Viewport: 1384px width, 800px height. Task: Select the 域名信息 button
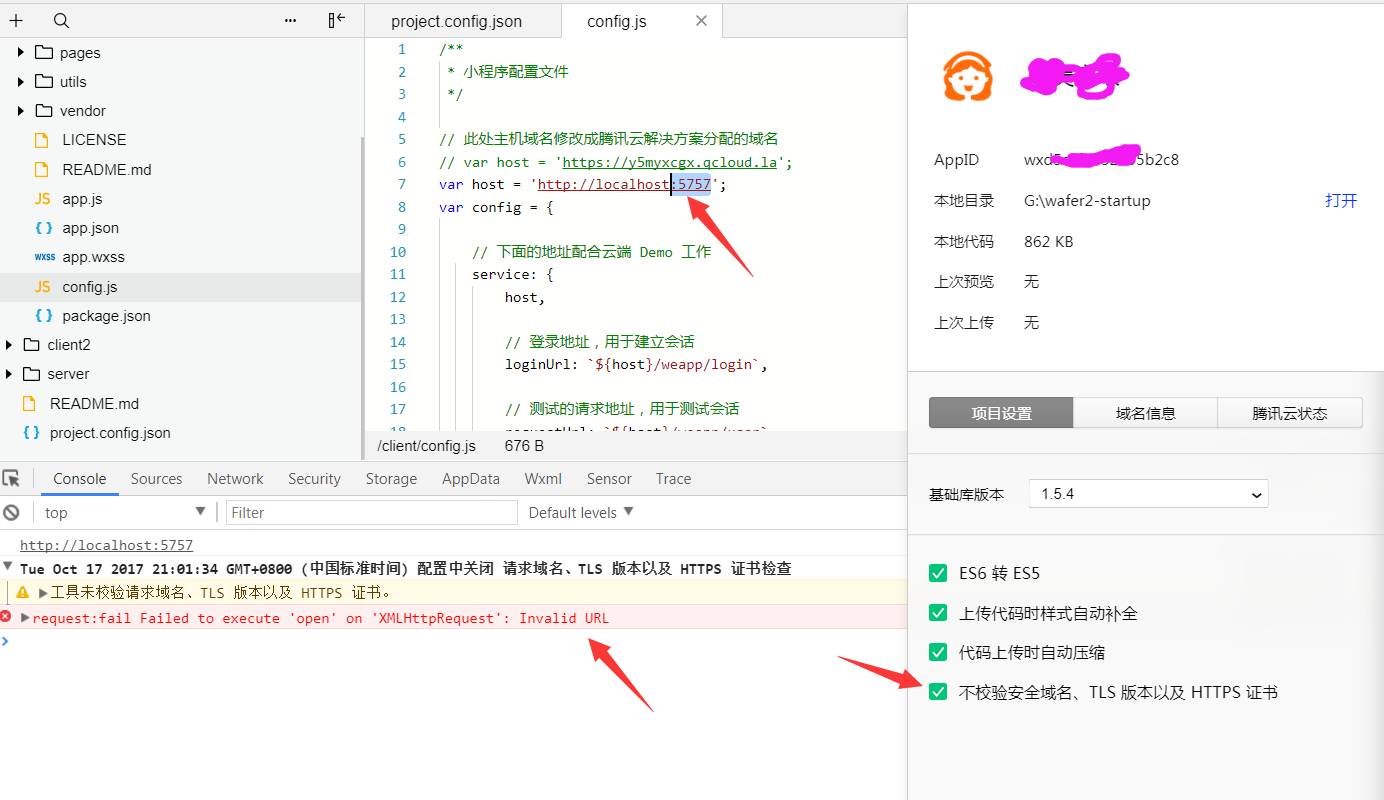point(1145,413)
